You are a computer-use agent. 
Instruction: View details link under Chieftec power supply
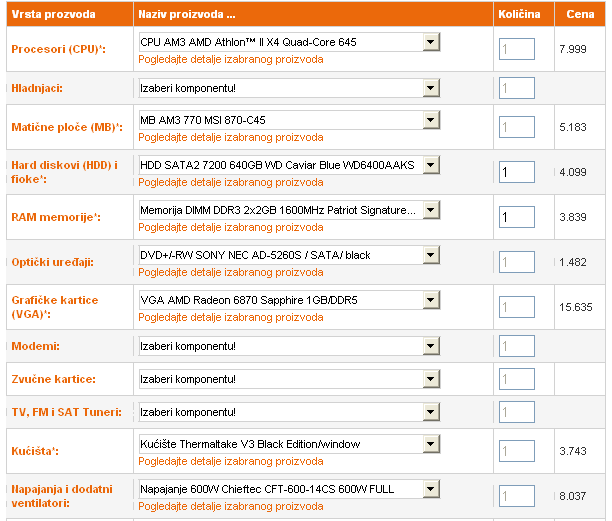point(231,506)
